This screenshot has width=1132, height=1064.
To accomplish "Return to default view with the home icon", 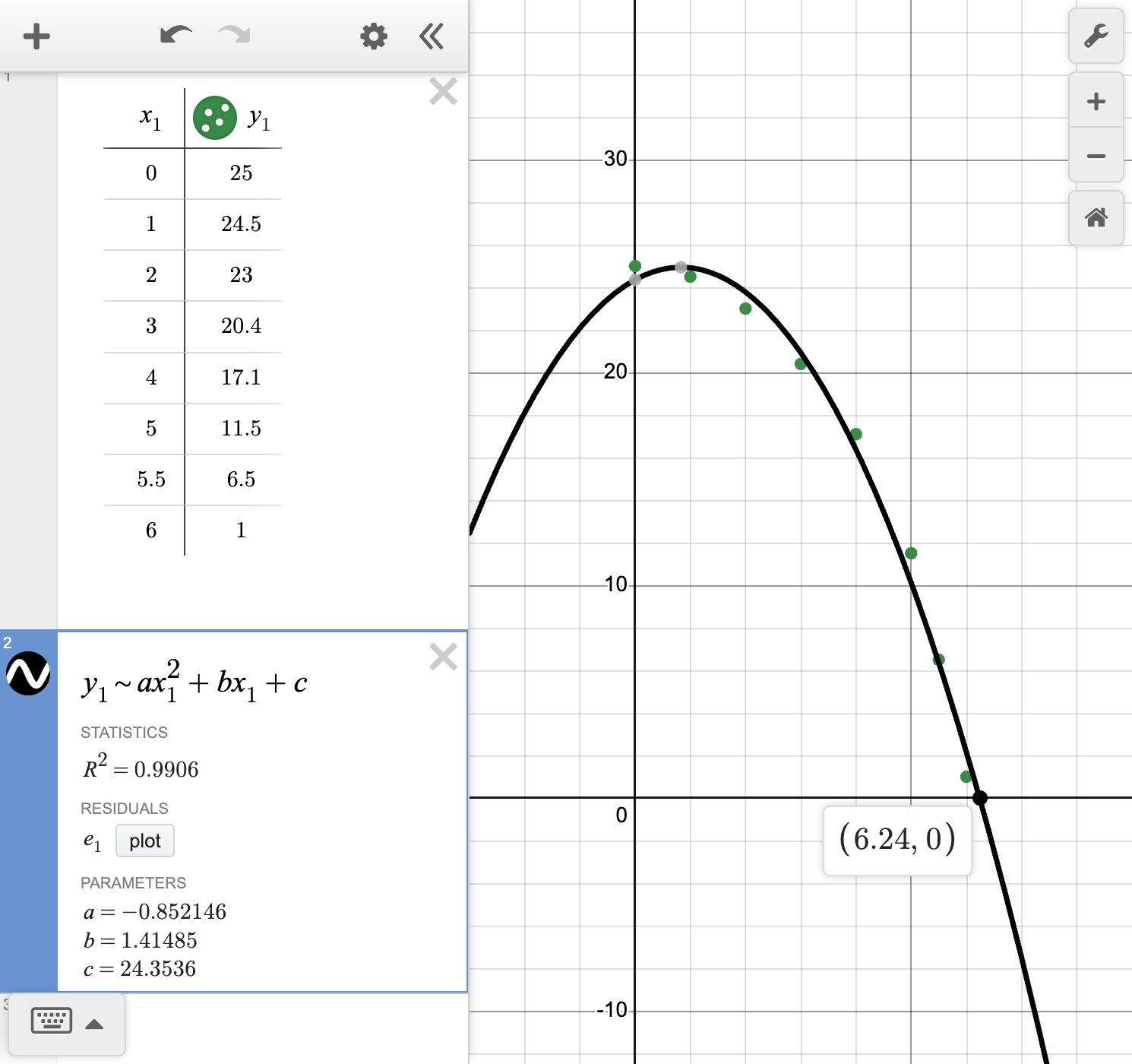I will pyautogui.click(x=1096, y=219).
